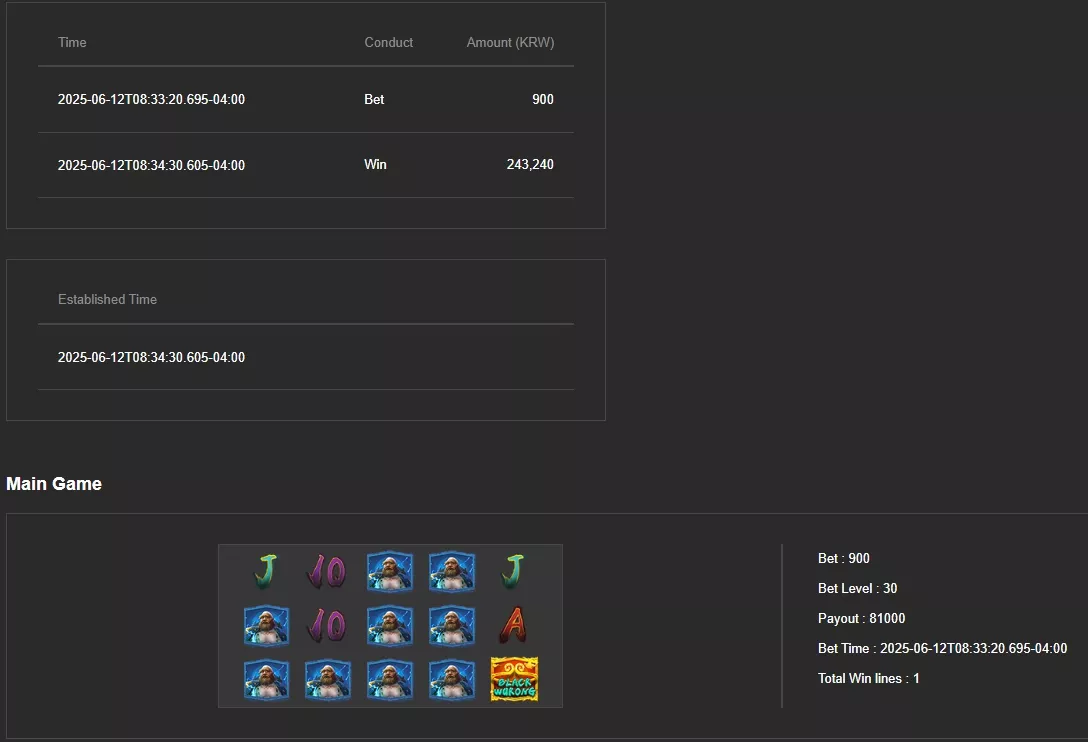Viewport: 1088px width, 742px height.
Task: Click the Win conduct cell
Action: (375, 165)
